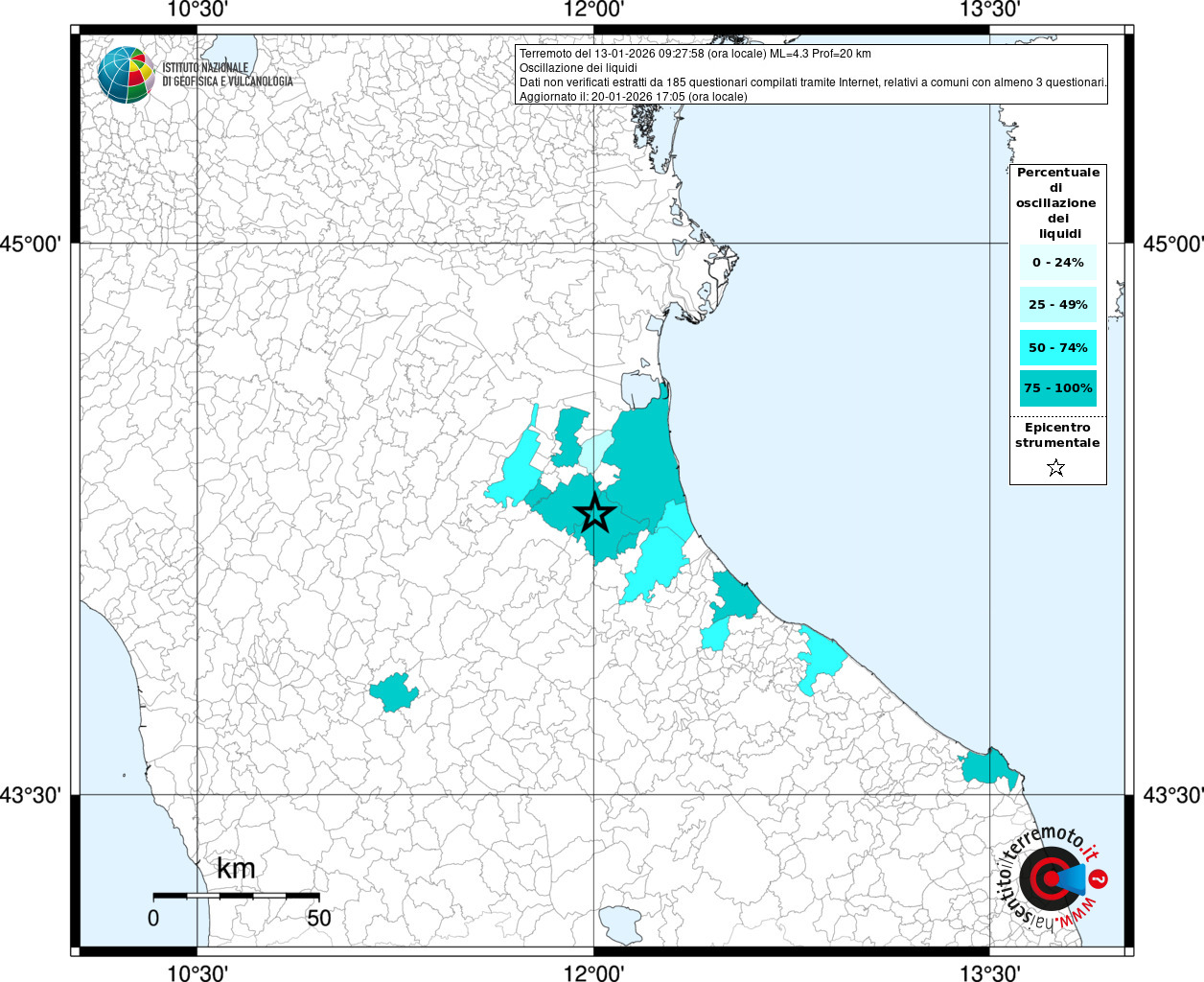Click the km scale bar

click(236, 896)
